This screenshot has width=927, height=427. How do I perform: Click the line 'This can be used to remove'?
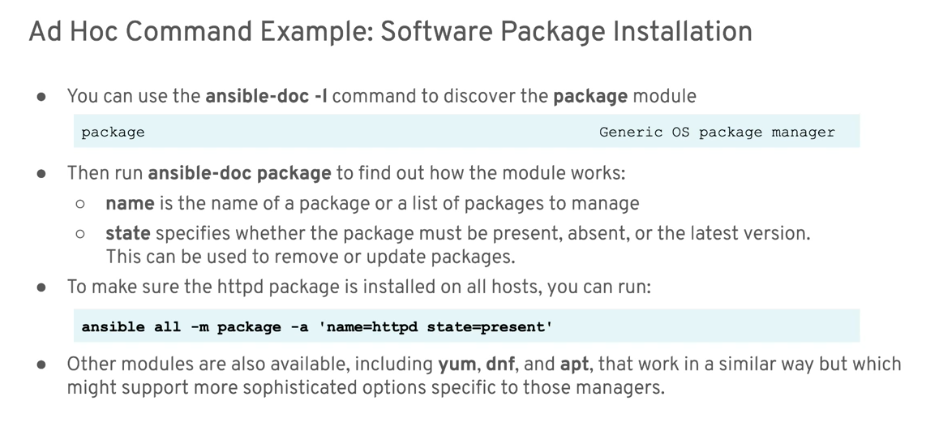310,257
